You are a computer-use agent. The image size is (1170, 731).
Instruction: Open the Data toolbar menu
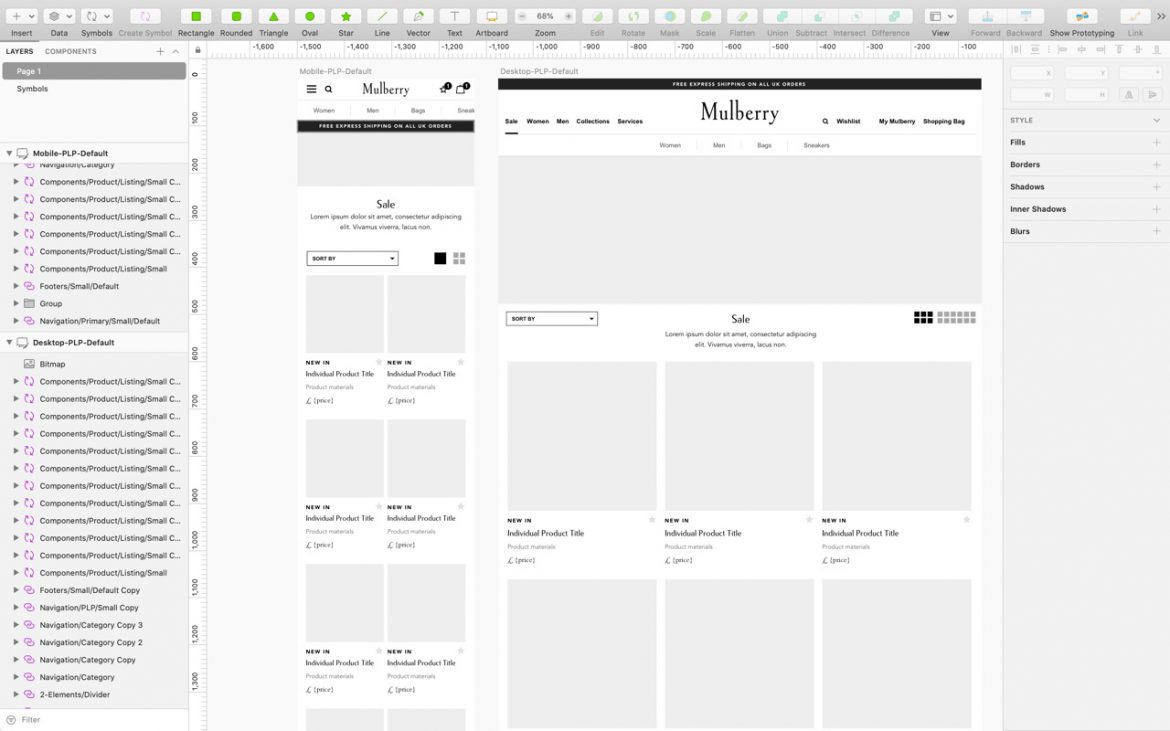coord(59,16)
